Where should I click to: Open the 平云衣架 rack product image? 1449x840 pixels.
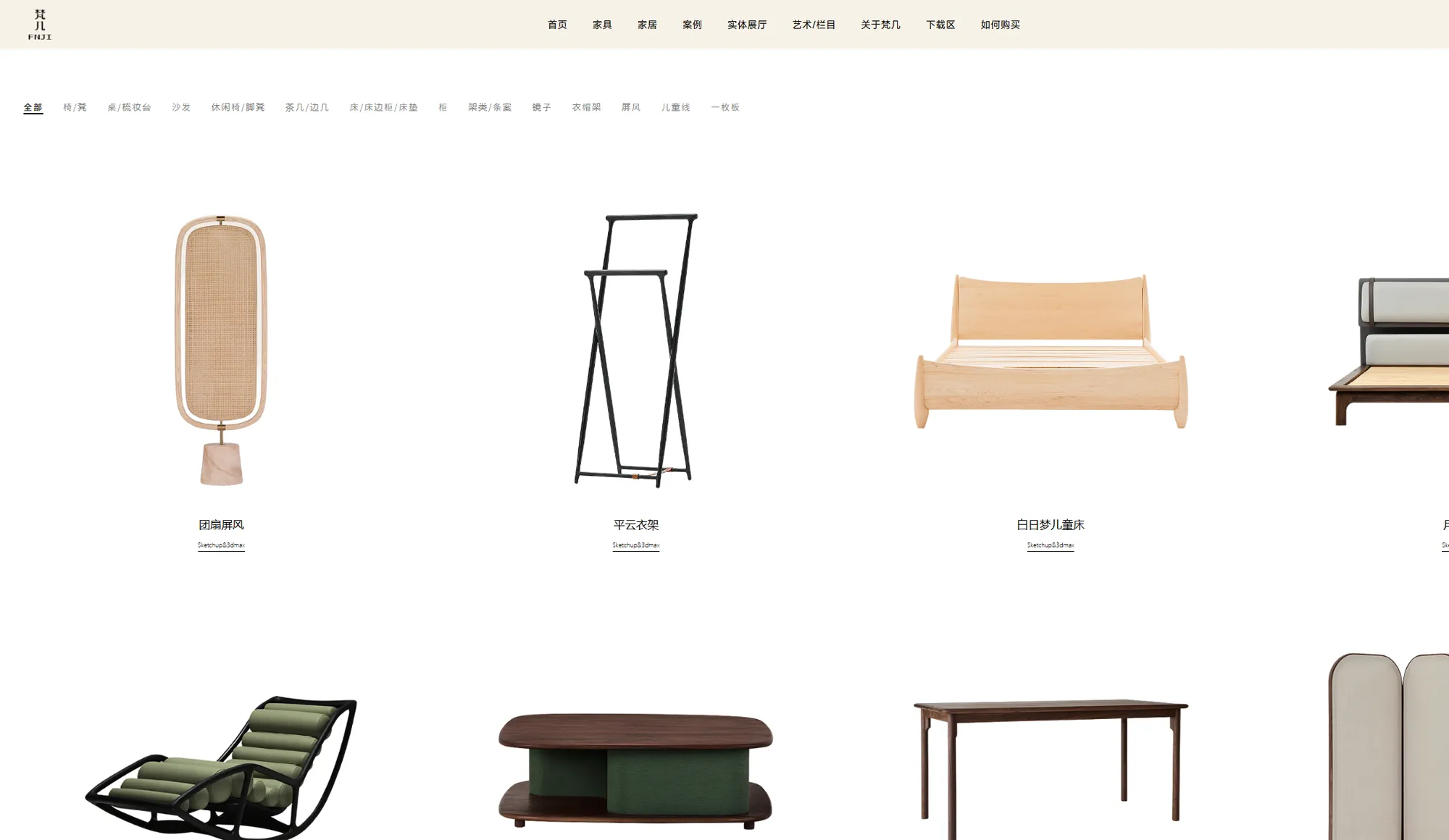[635, 350]
